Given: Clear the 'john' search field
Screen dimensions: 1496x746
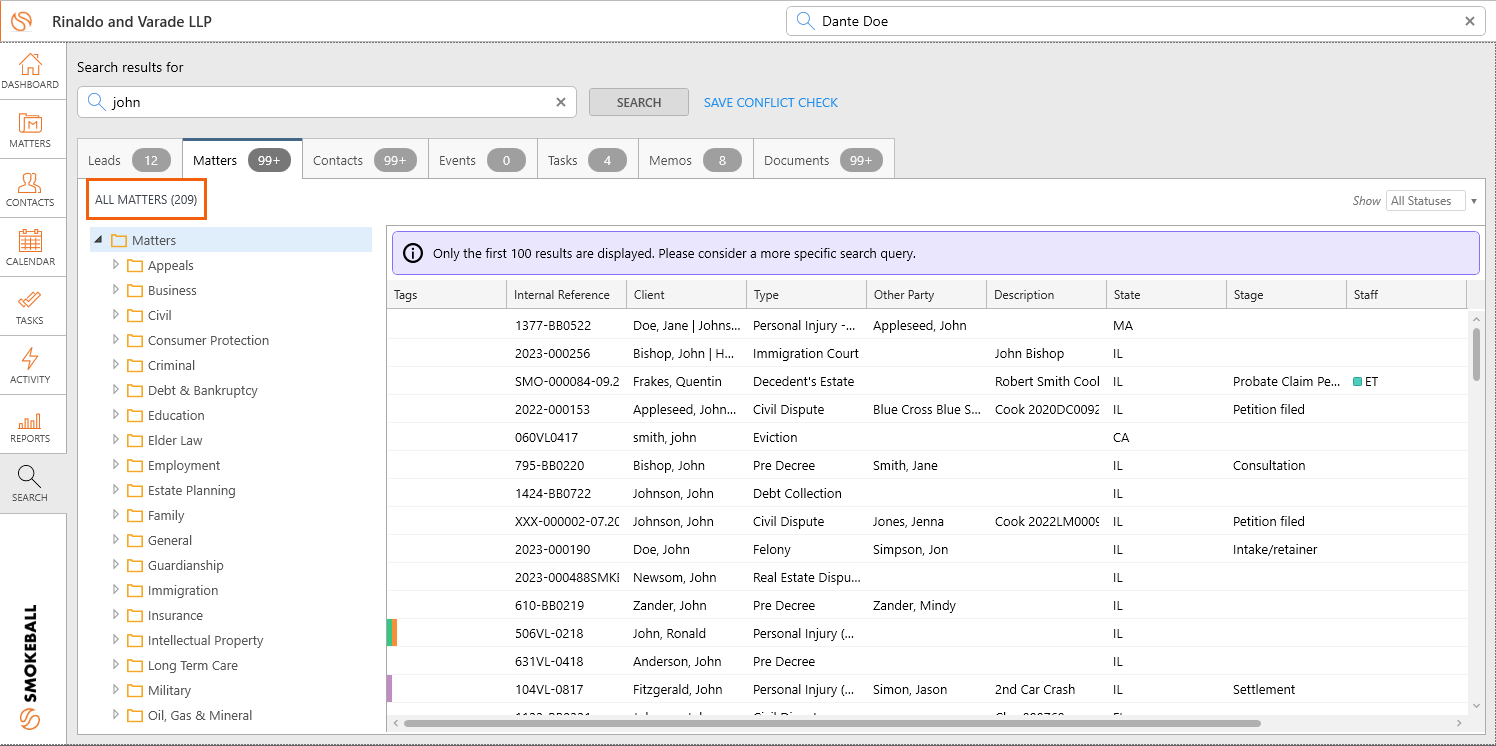Looking at the screenshot, I should click(x=561, y=102).
